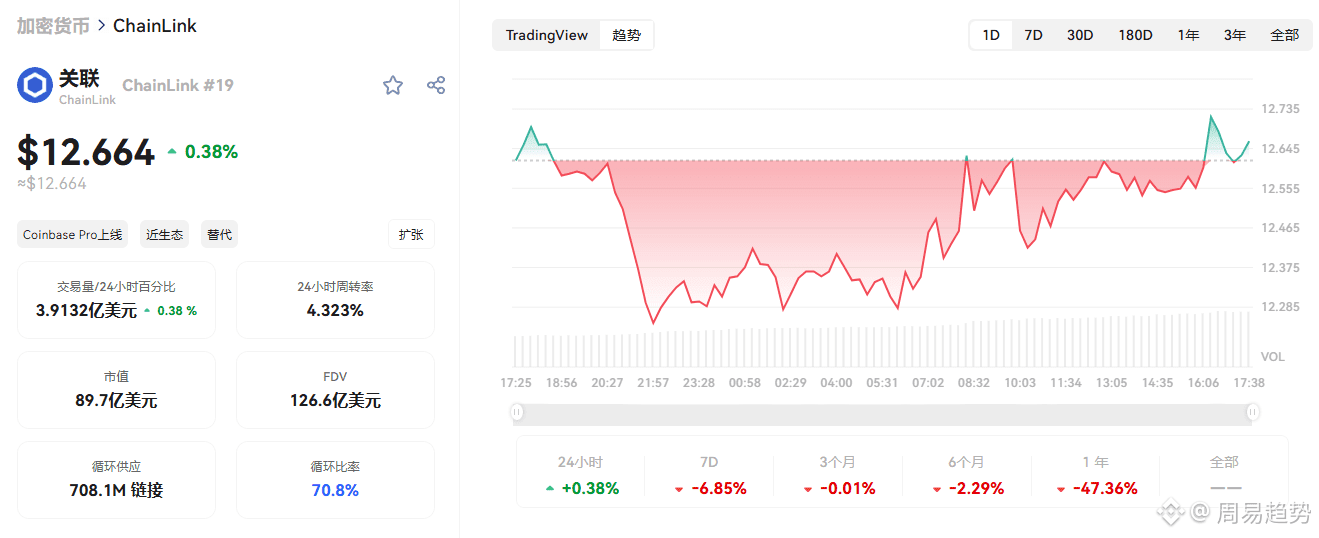
Task: Click the ChainLink logo icon
Action: click(35, 85)
